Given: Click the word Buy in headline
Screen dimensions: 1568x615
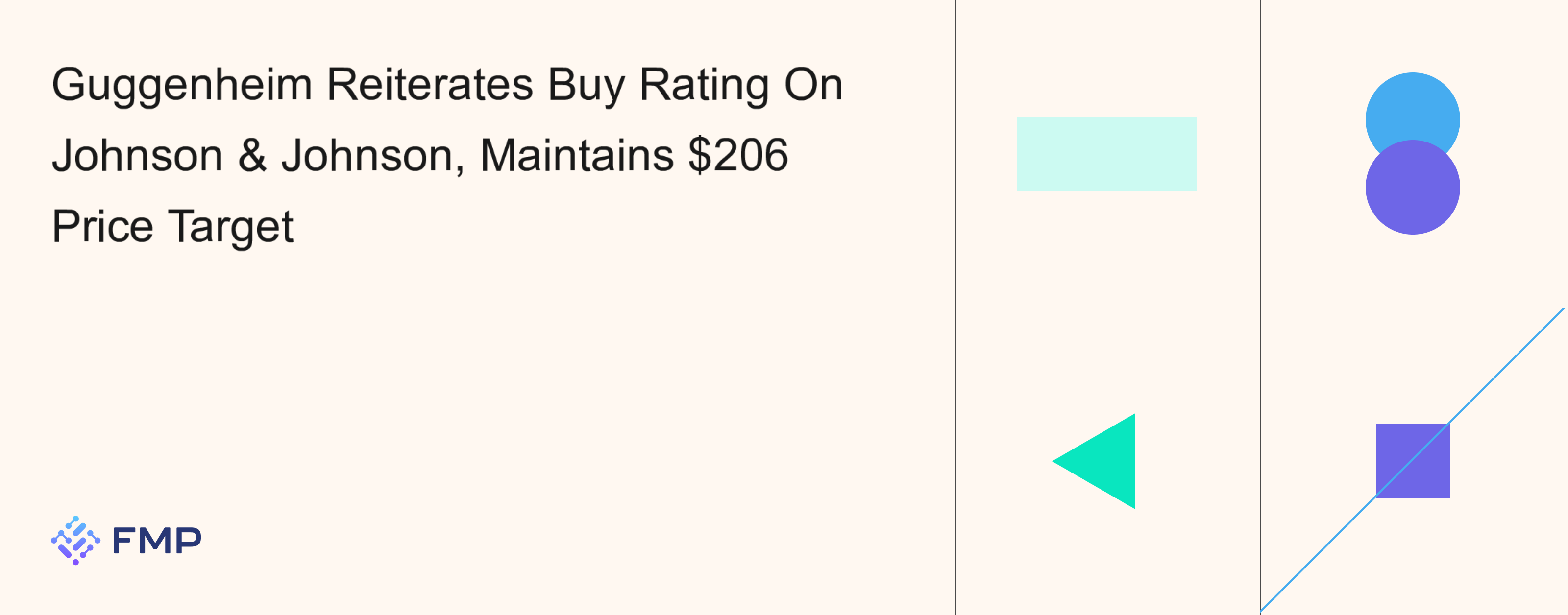Looking at the screenshot, I should point(586,85).
